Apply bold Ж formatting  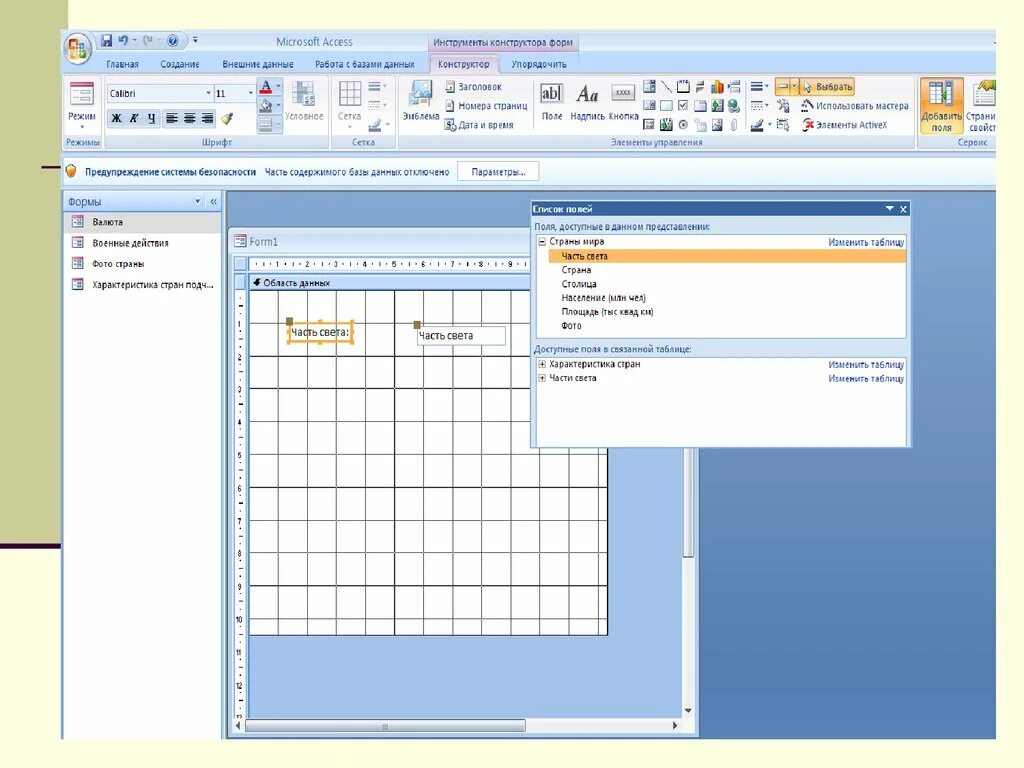pos(116,118)
